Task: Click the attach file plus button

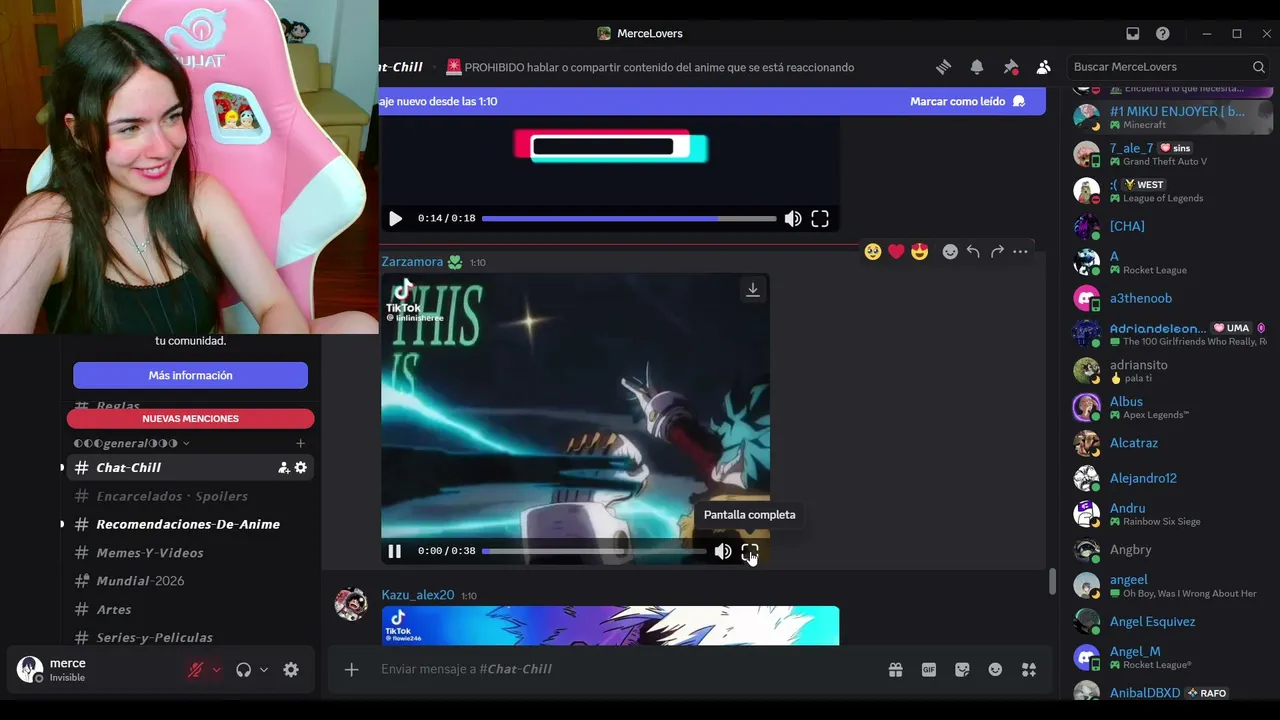Action: pyautogui.click(x=351, y=669)
